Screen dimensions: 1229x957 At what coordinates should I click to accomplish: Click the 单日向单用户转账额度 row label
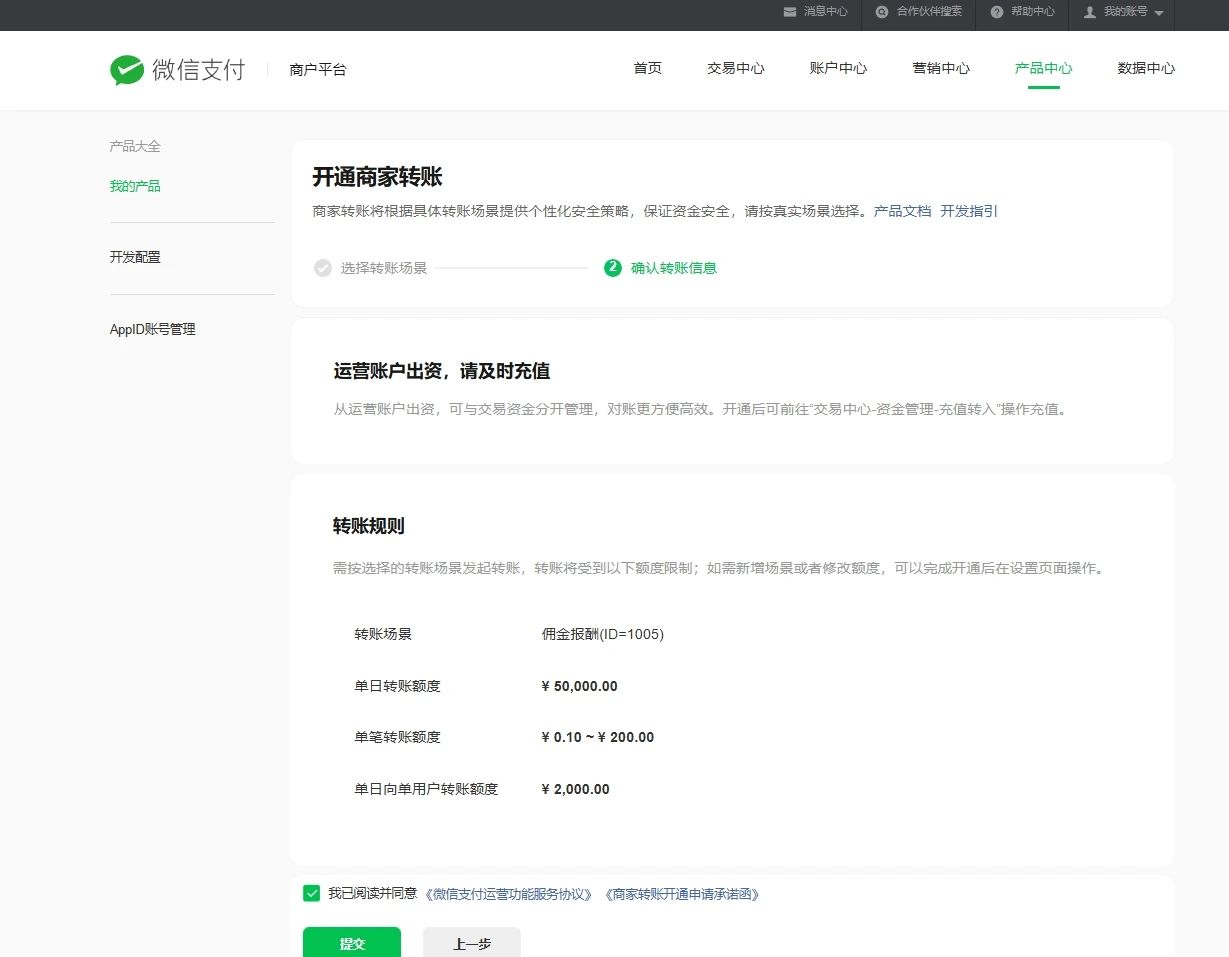[x=426, y=789]
